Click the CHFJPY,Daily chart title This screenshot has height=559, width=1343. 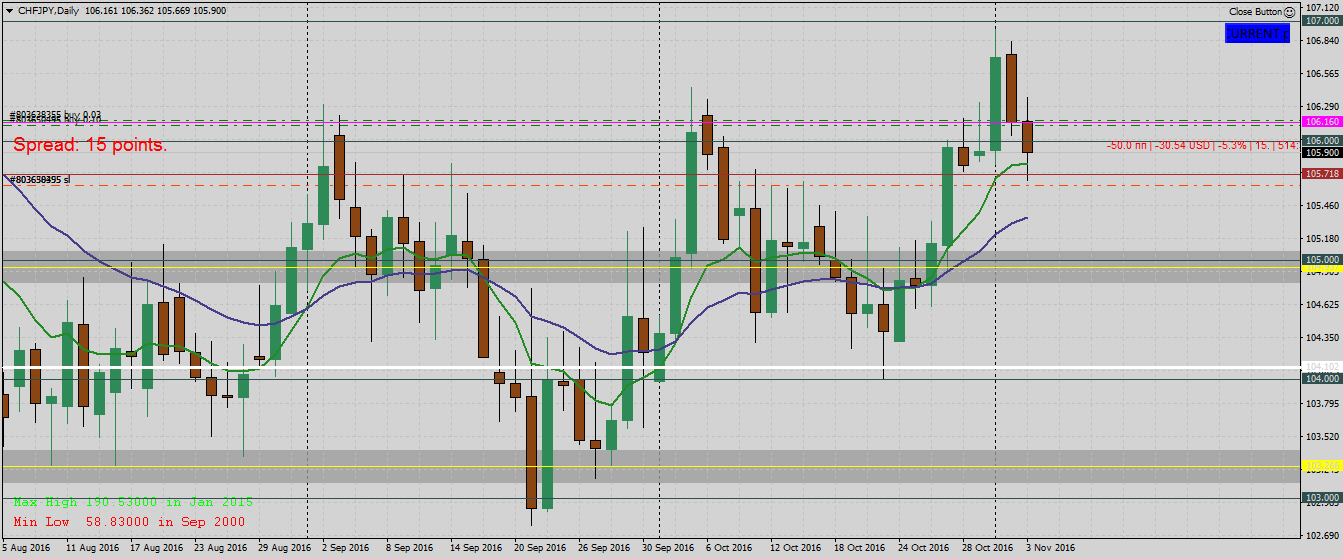pos(50,10)
